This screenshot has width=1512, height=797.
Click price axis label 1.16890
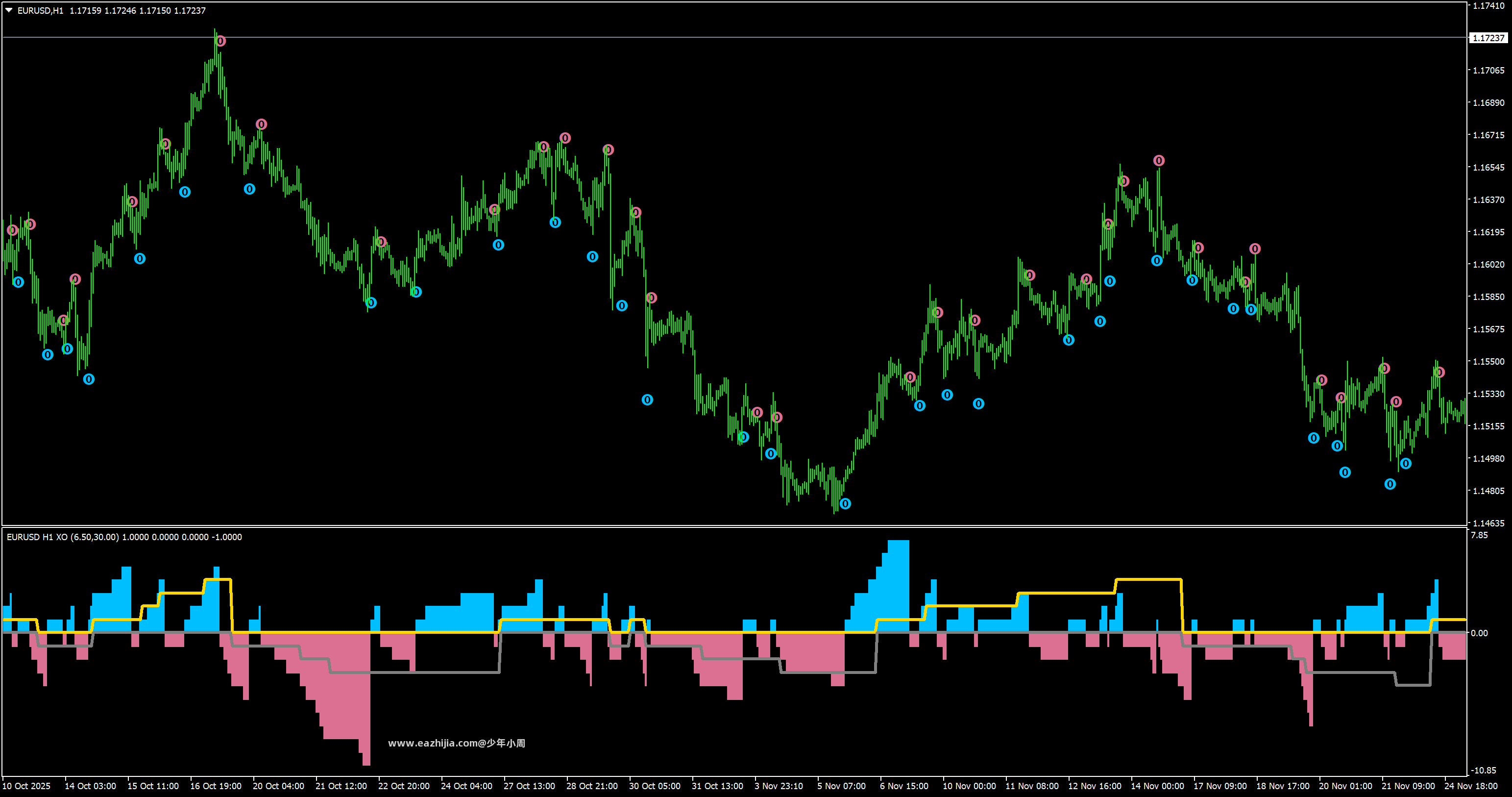(1488, 103)
